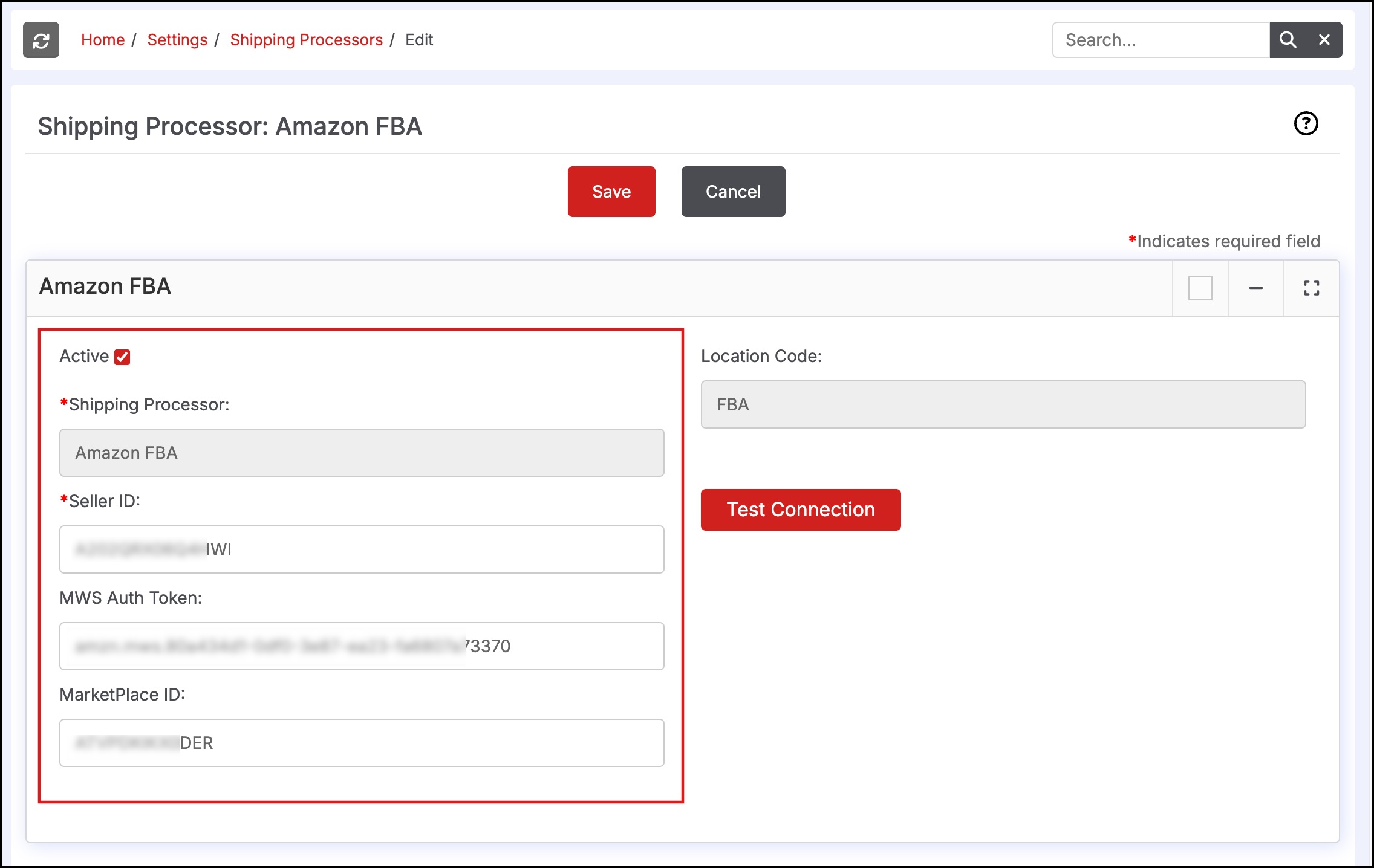
Task: Click the disabled Shipping Processor field
Action: tap(362, 453)
